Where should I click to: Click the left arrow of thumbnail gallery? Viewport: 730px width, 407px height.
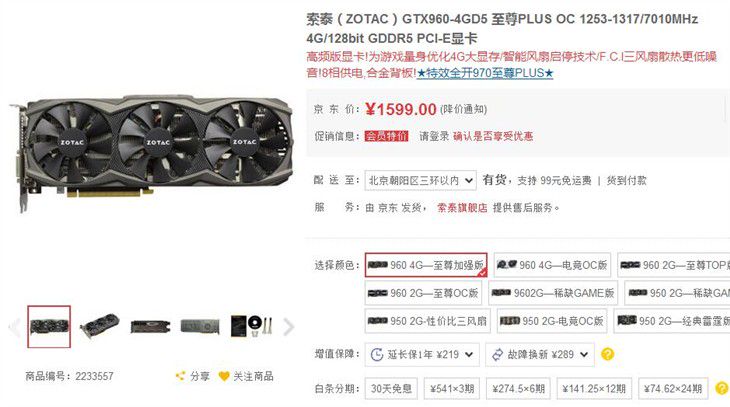[x=14, y=327]
